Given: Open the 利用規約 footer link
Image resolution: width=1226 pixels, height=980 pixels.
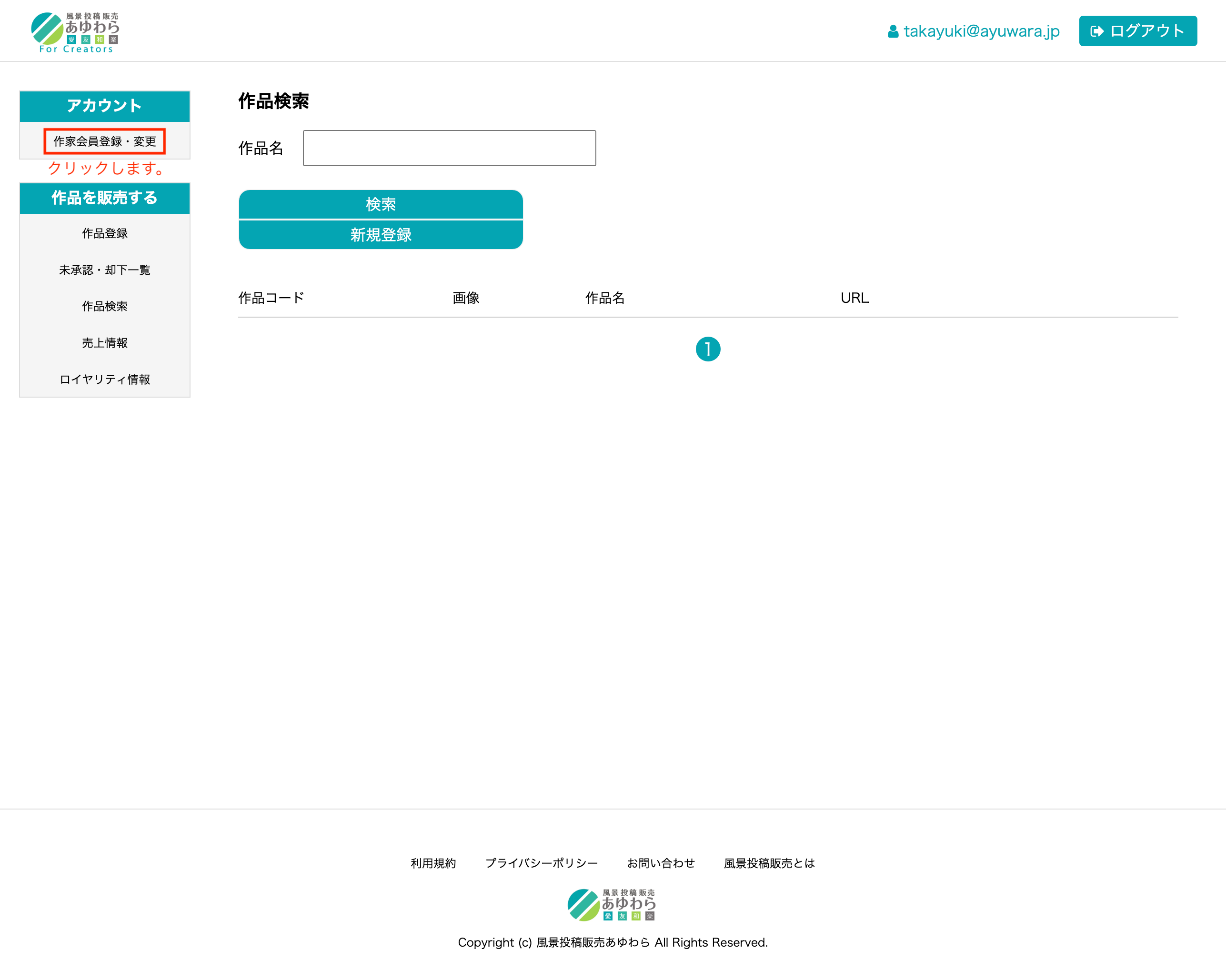Looking at the screenshot, I should 433,863.
